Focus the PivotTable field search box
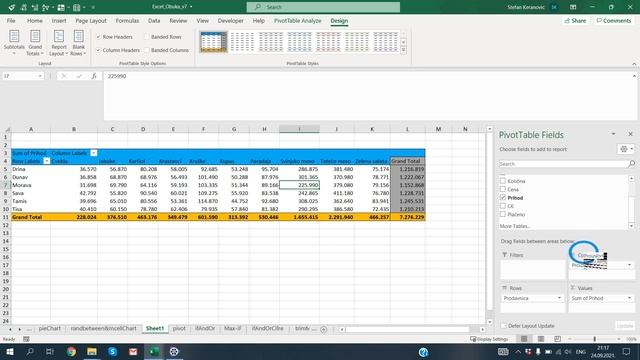The image size is (640, 360). [563, 164]
